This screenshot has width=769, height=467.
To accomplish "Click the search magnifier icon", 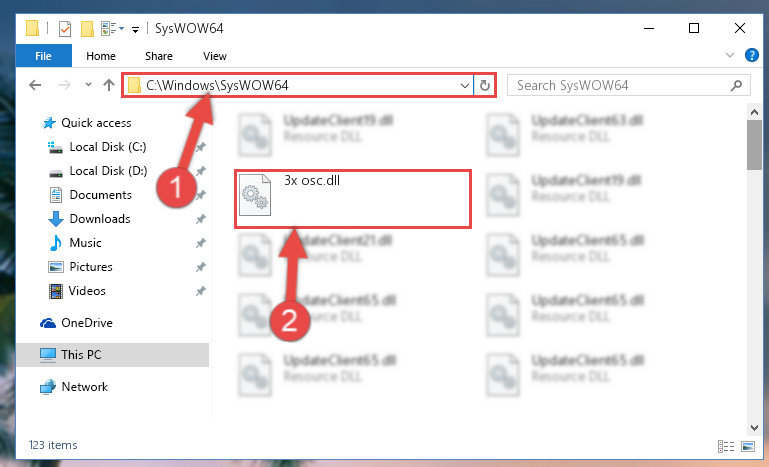I will point(736,86).
